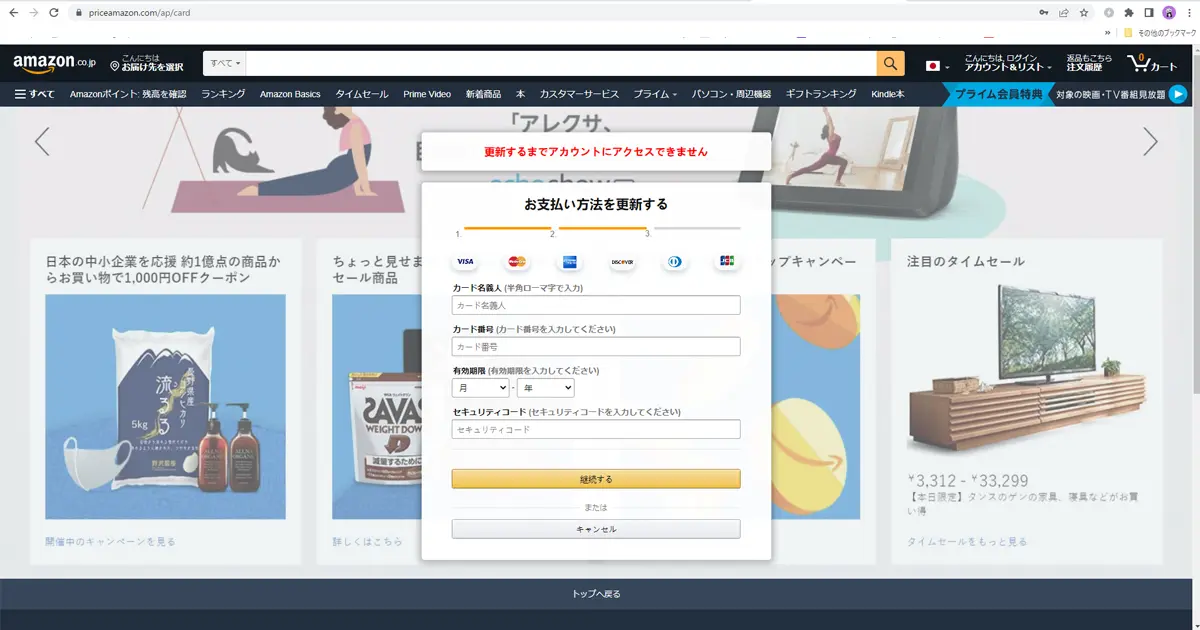Open the 月 (month) expiry dropdown

point(480,388)
